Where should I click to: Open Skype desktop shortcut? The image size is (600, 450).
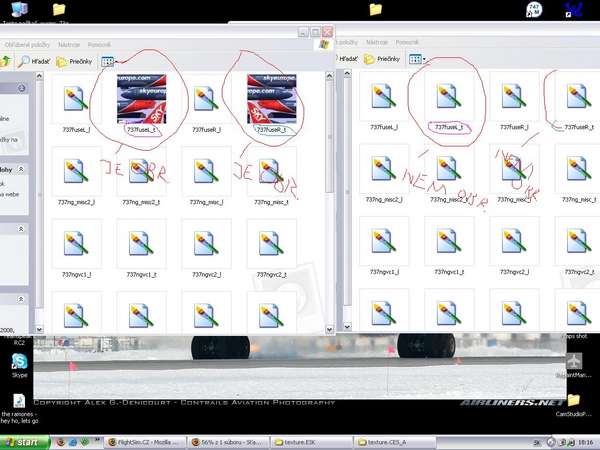(19, 365)
